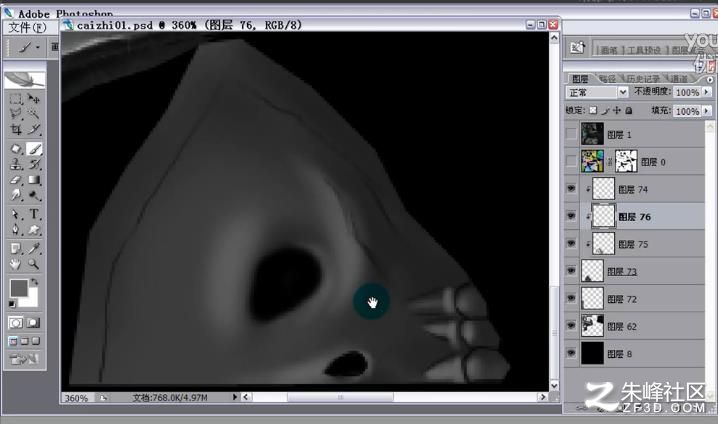Toggle lock all padlock
718x424 pixels.
[x=629, y=110]
